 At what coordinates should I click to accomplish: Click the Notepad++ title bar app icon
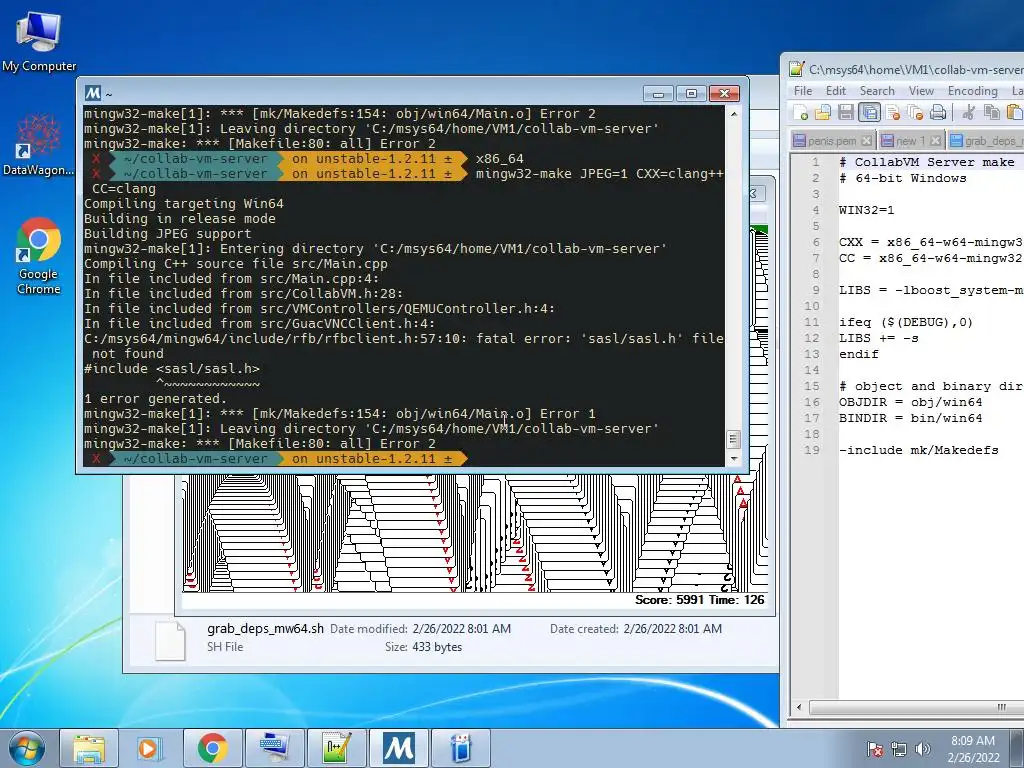pyautogui.click(x=796, y=69)
